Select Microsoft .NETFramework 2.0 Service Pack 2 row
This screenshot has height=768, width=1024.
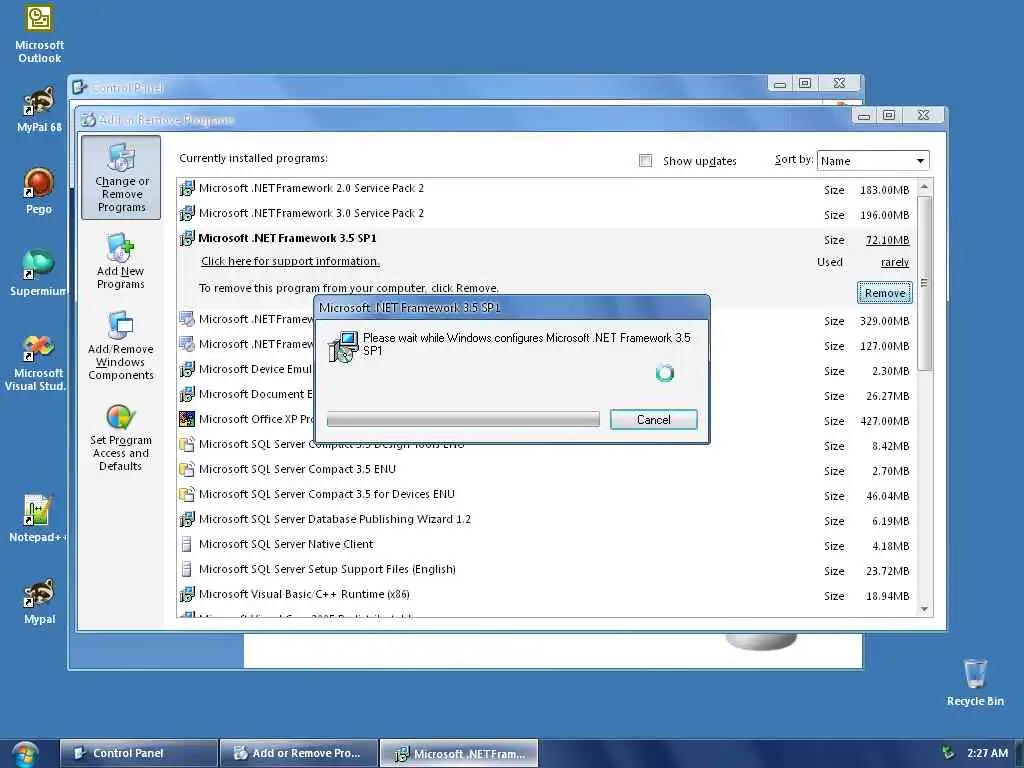547,188
